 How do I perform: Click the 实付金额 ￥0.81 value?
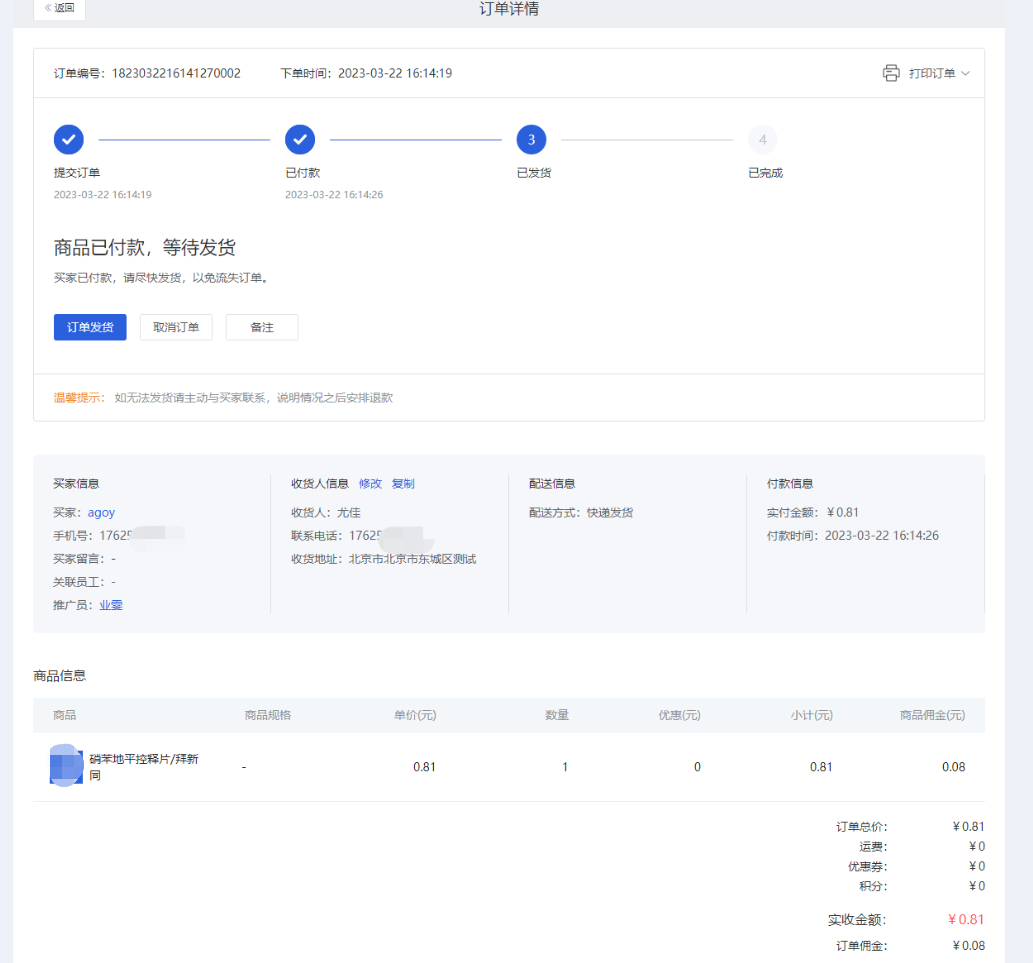point(843,512)
